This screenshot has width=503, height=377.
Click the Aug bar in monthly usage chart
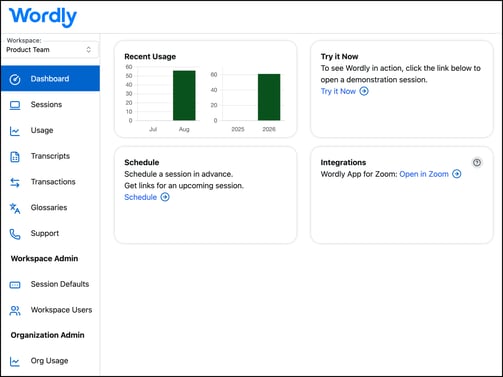[x=184, y=95]
